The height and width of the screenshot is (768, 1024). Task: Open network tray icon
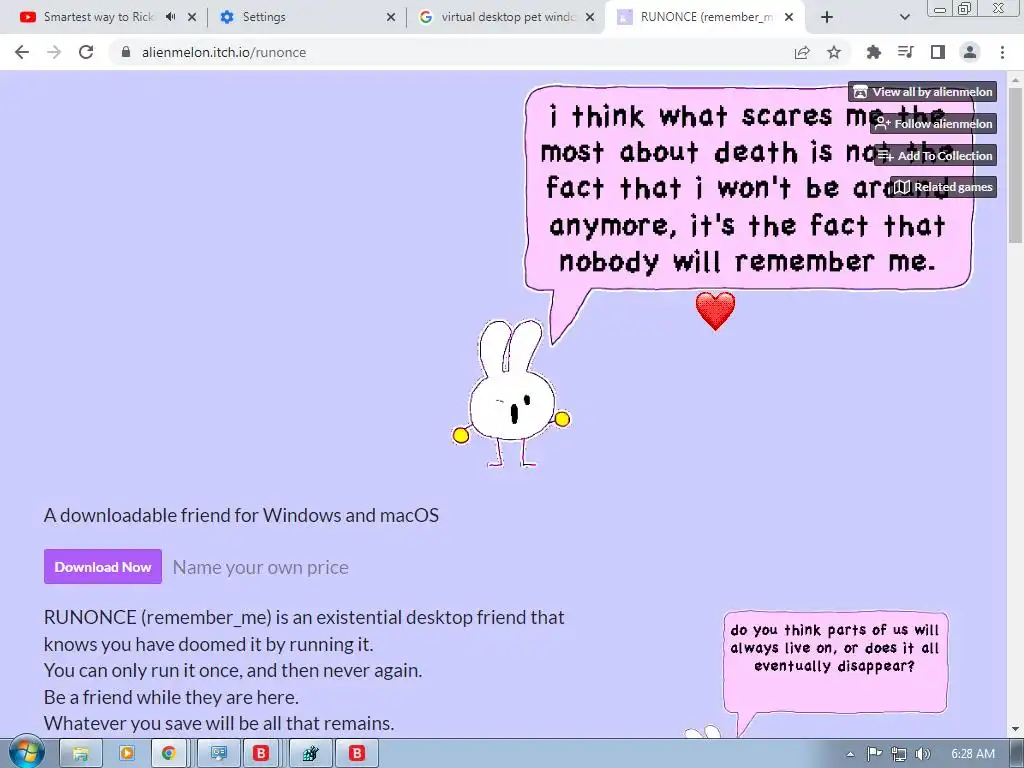tap(899, 754)
